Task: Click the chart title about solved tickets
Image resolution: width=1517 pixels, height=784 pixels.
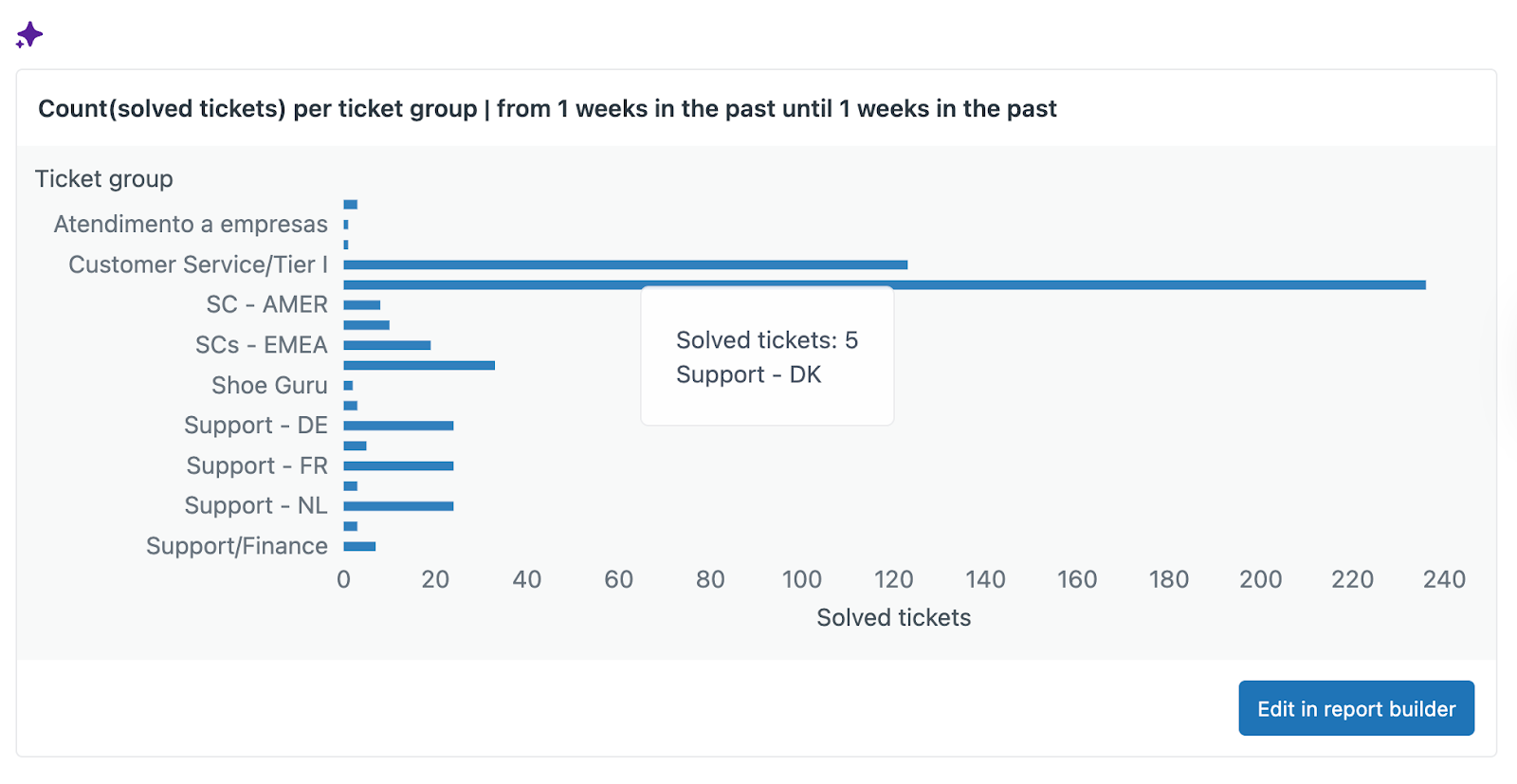Action: tap(547, 109)
